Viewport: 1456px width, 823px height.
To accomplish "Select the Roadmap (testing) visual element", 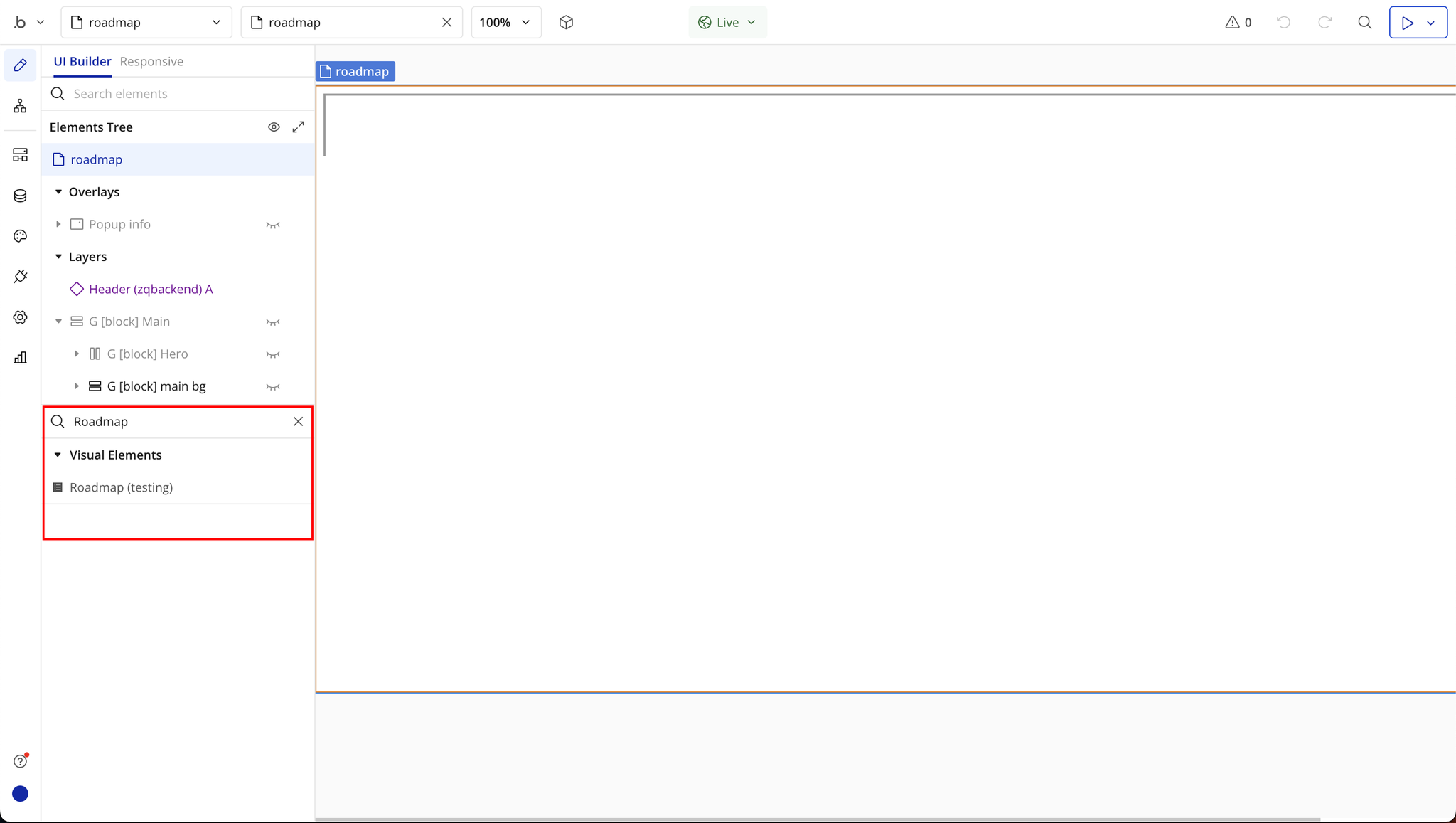I will (x=121, y=487).
